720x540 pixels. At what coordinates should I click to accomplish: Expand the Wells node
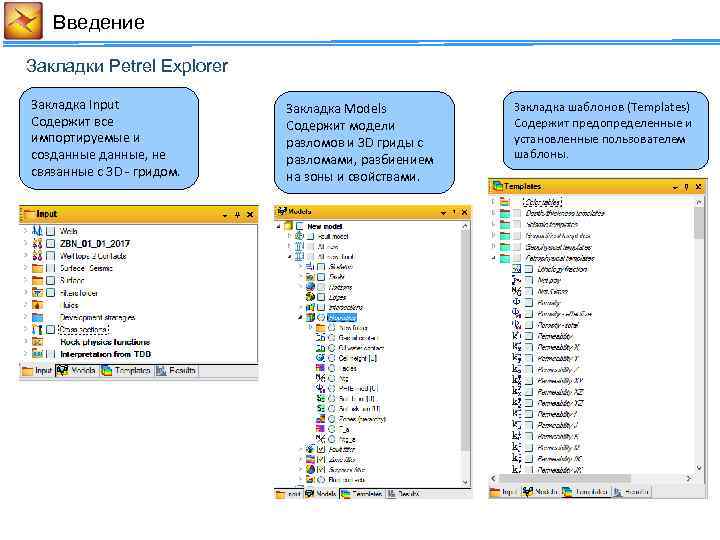(26, 231)
